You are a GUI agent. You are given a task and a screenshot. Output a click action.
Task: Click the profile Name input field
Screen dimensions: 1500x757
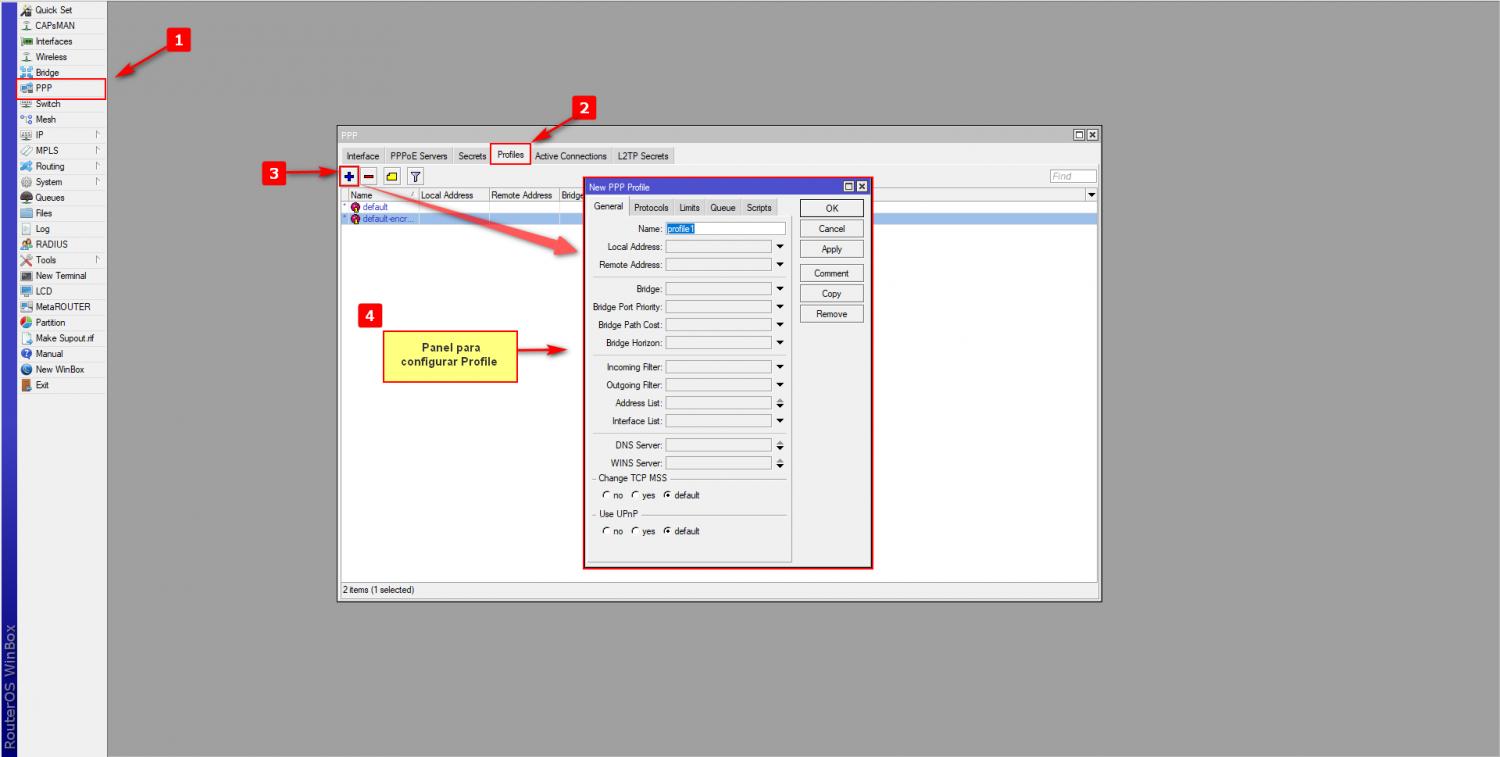pyautogui.click(x=725, y=229)
